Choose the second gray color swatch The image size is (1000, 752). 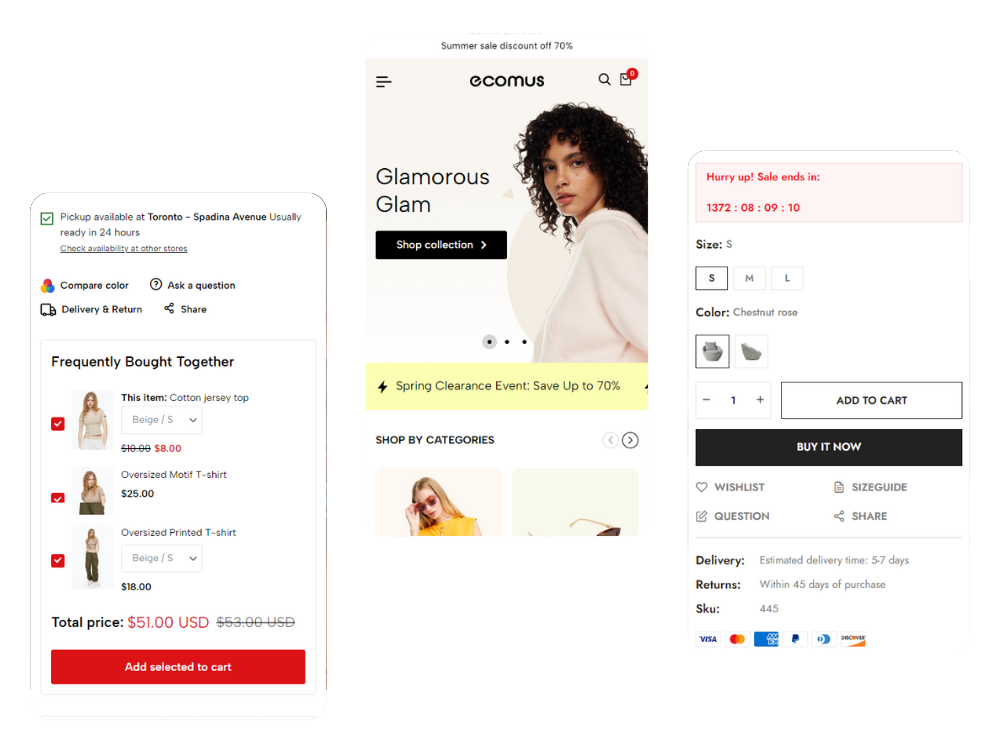pyautogui.click(x=751, y=351)
